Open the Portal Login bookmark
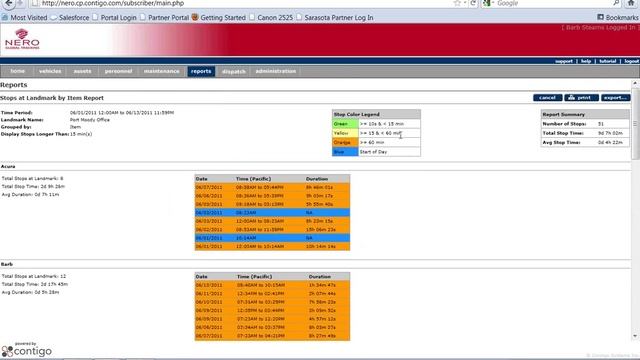This screenshot has height=360, width=640. (x=114, y=18)
